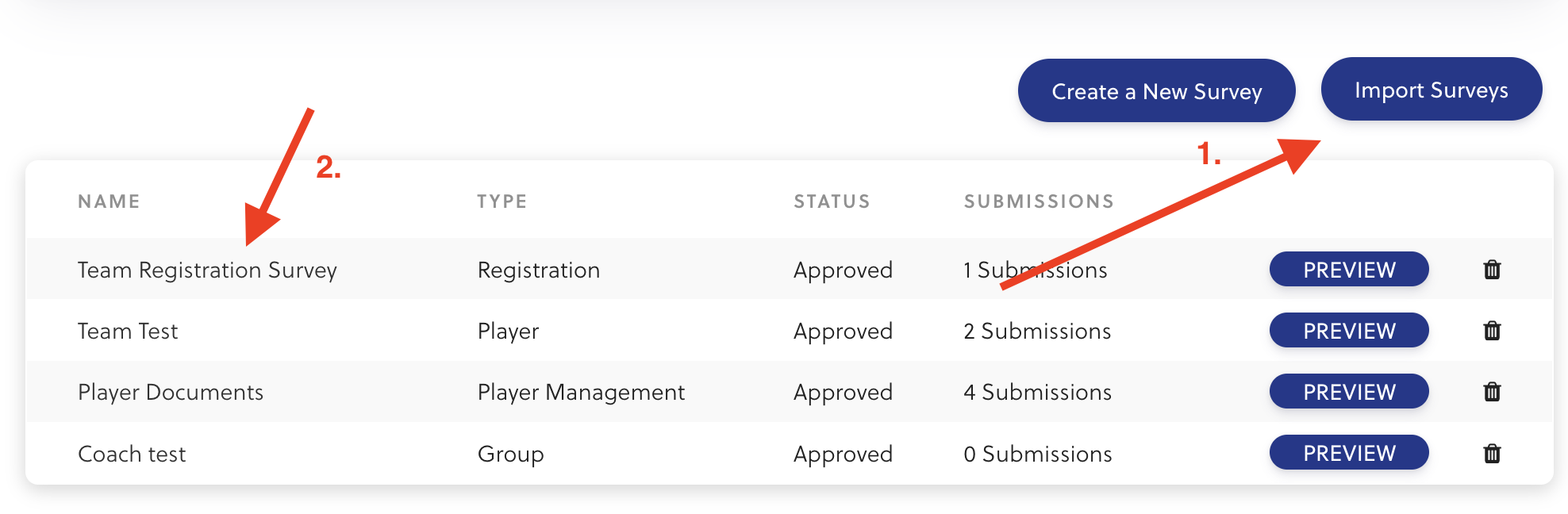Delete the Player Documents survey
This screenshot has height=514, width=1568.
click(1492, 392)
